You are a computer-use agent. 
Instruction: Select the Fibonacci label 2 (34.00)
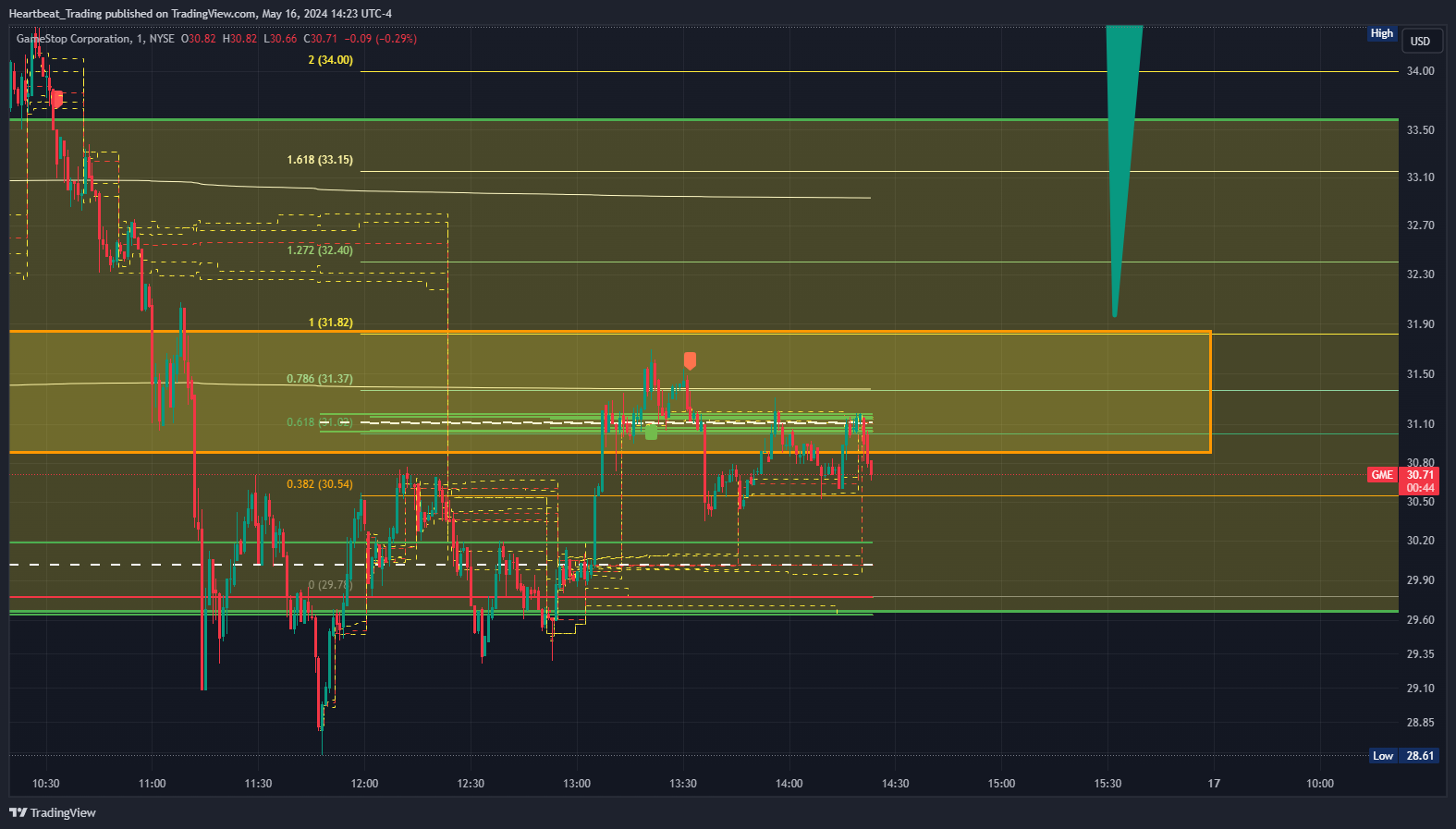point(331,60)
